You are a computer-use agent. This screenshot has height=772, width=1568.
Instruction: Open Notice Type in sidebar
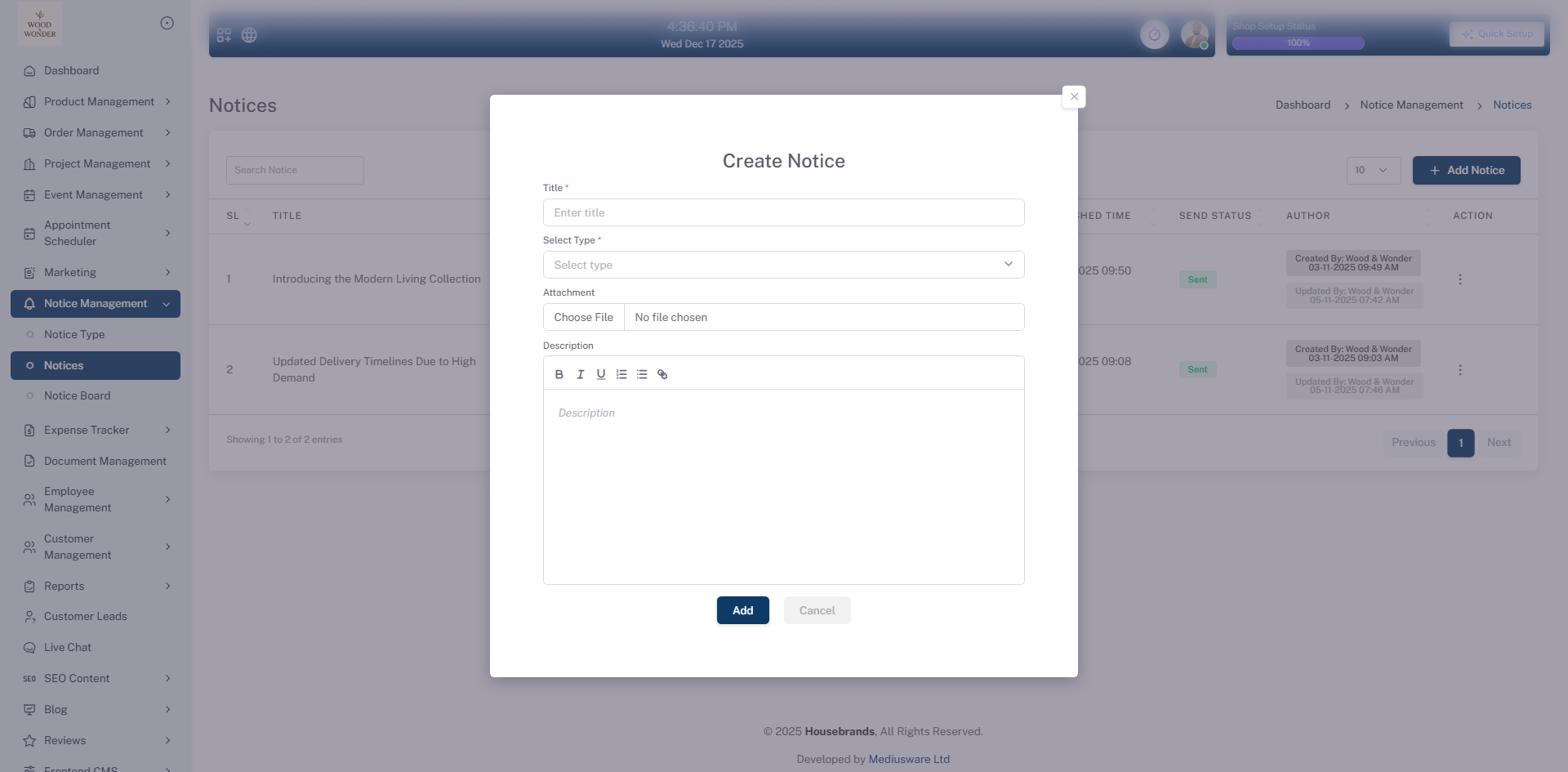coord(74,334)
